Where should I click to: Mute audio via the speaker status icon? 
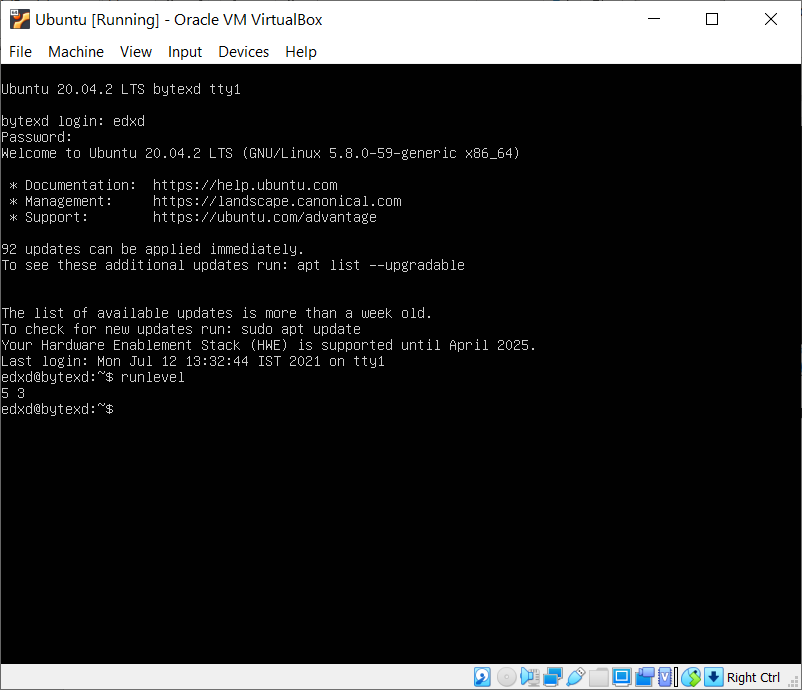[528, 677]
